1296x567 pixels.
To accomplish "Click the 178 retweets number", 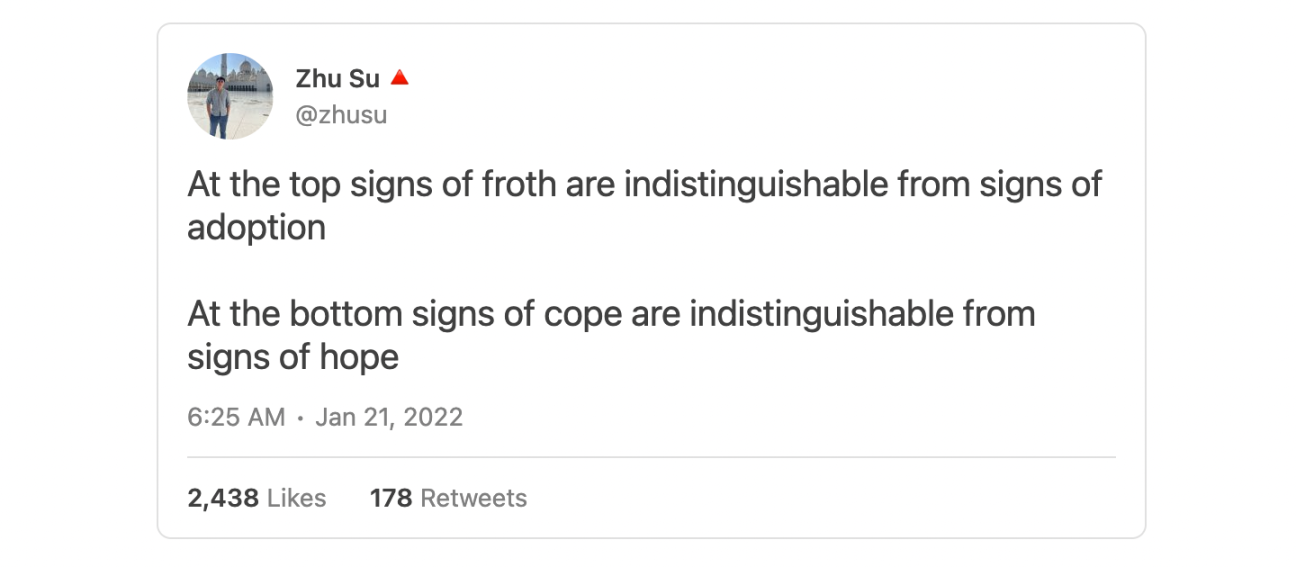I will point(390,498).
